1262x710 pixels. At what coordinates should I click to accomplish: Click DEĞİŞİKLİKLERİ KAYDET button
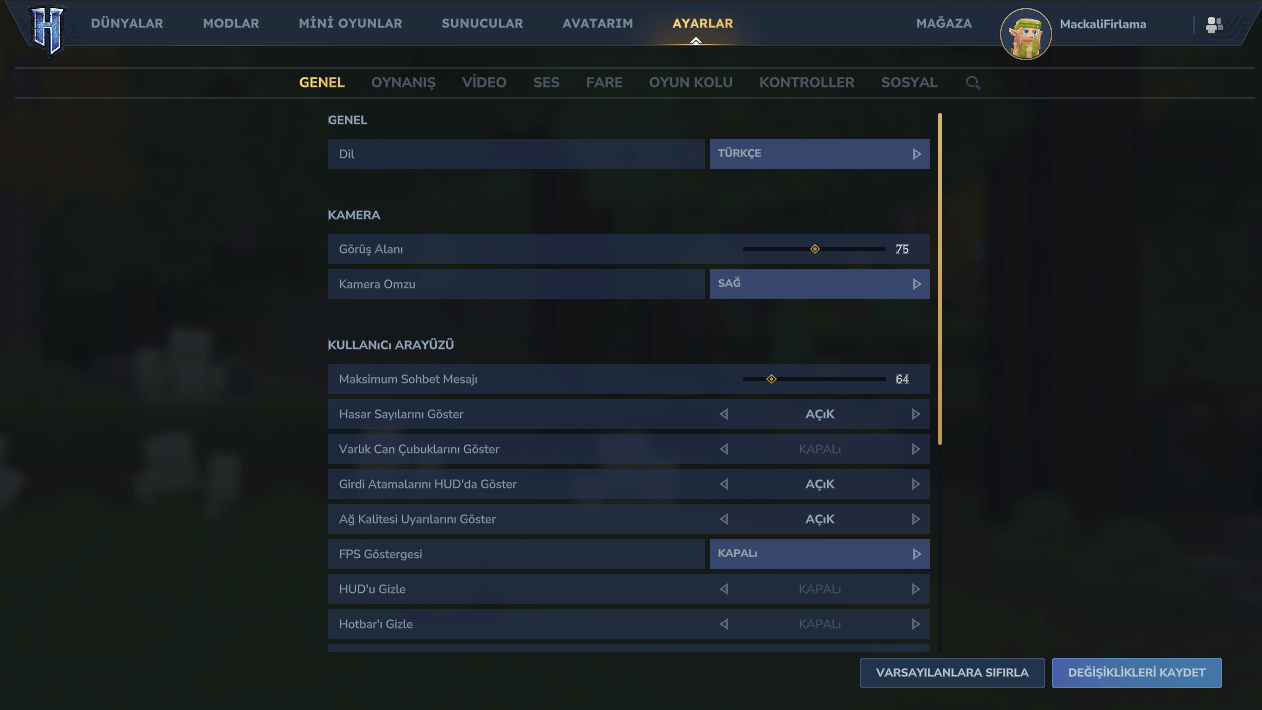pos(1137,673)
